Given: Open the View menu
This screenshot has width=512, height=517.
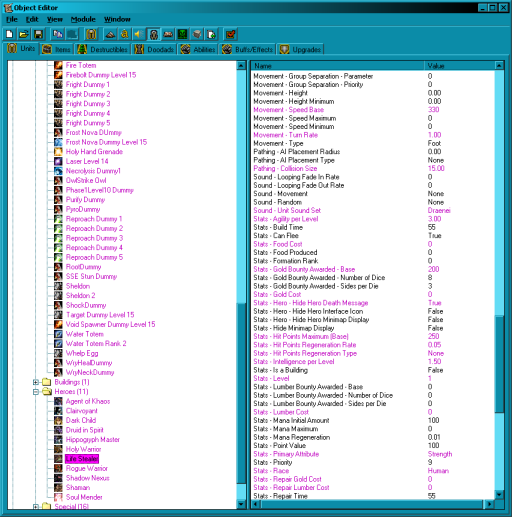Looking at the screenshot, I should (x=55, y=19).
